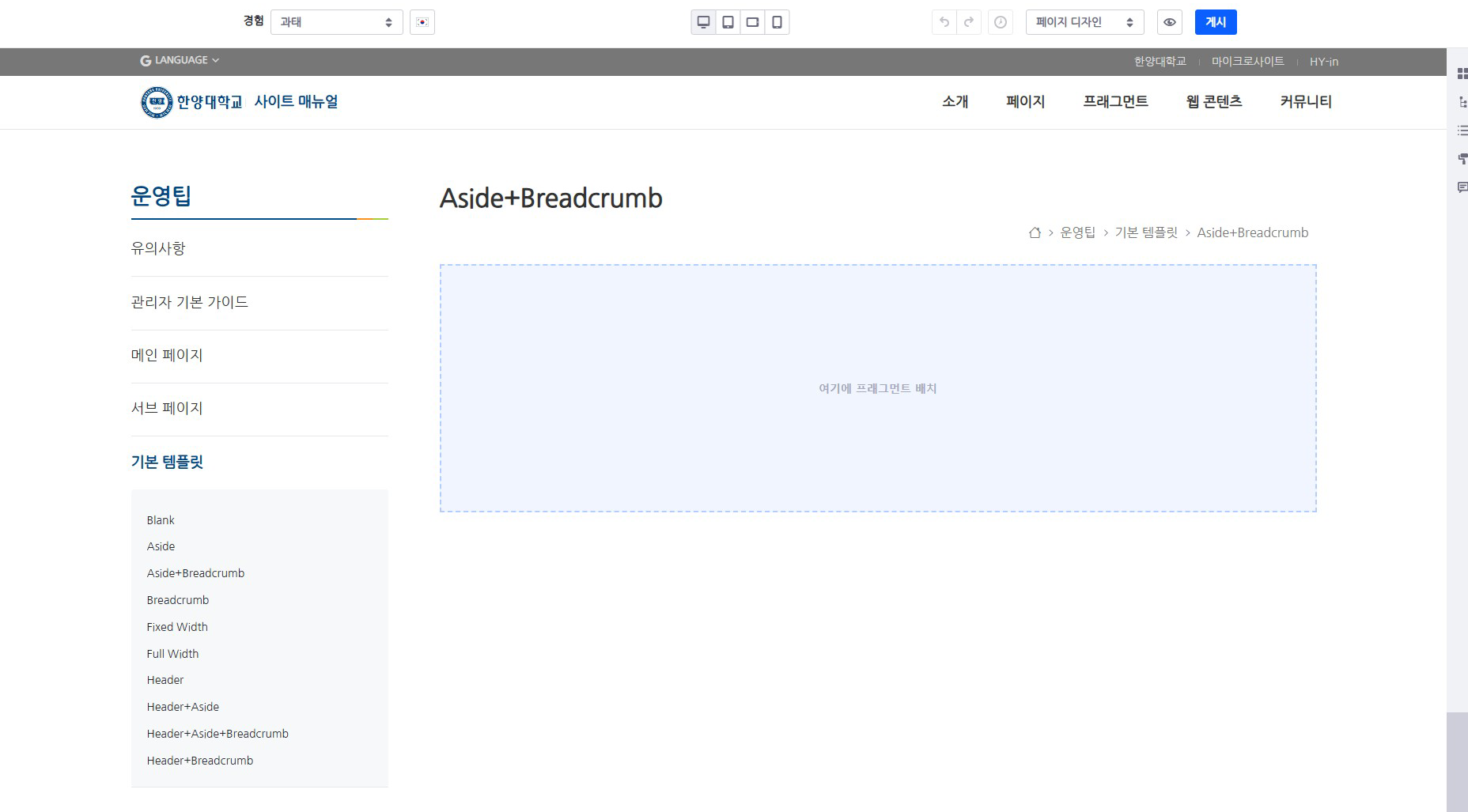Open the Korean flag language selector
This screenshot has height=812, width=1468.
422,22
